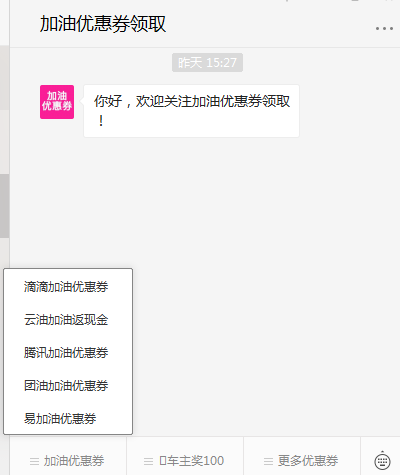Click the list icon beside 车主奖100
The width and height of the screenshot is (400, 475).
pyautogui.click(x=148, y=461)
